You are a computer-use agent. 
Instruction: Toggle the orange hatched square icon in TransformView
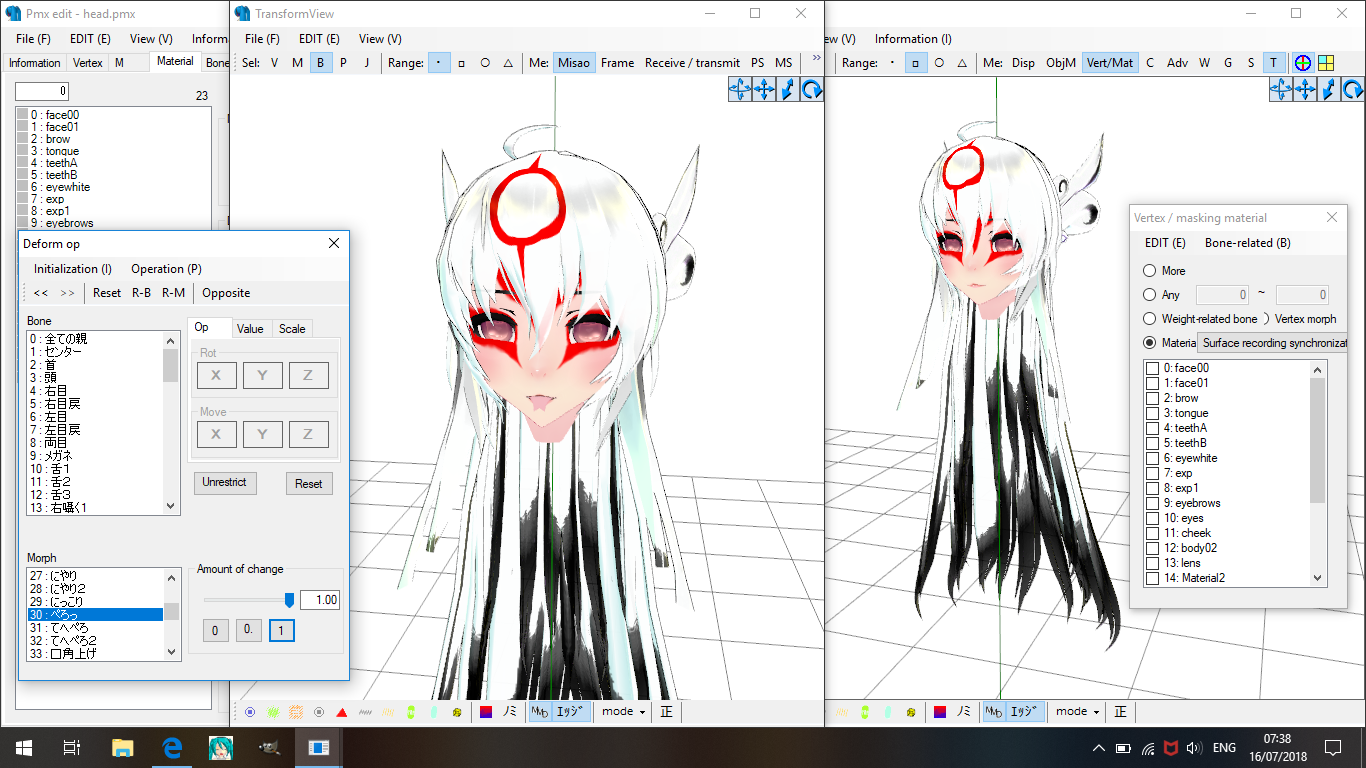click(x=296, y=712)
